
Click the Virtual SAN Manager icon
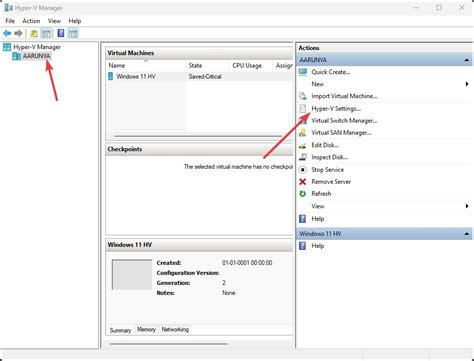302,133
